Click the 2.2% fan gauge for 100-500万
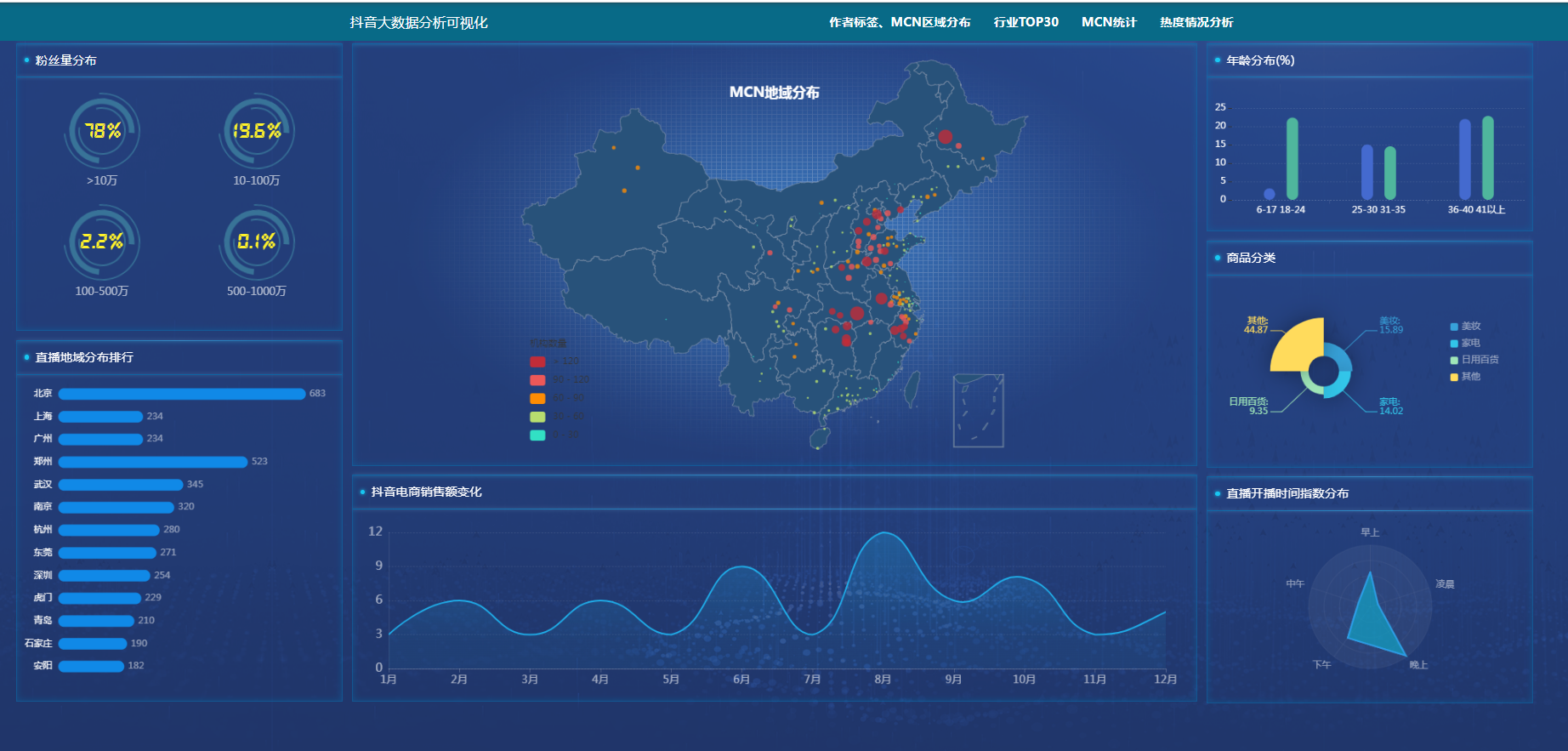 coord(102,242)
